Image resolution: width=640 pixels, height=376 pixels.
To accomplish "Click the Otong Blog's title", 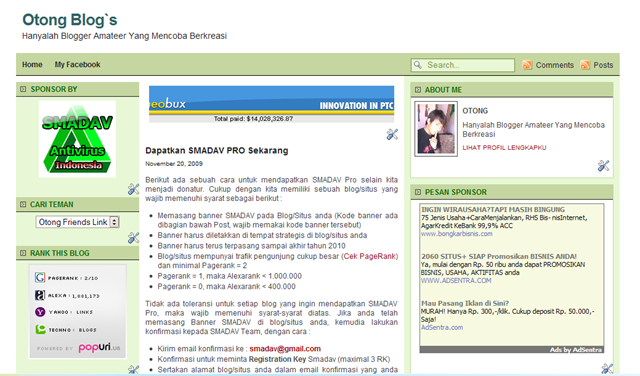I will 70,20.
